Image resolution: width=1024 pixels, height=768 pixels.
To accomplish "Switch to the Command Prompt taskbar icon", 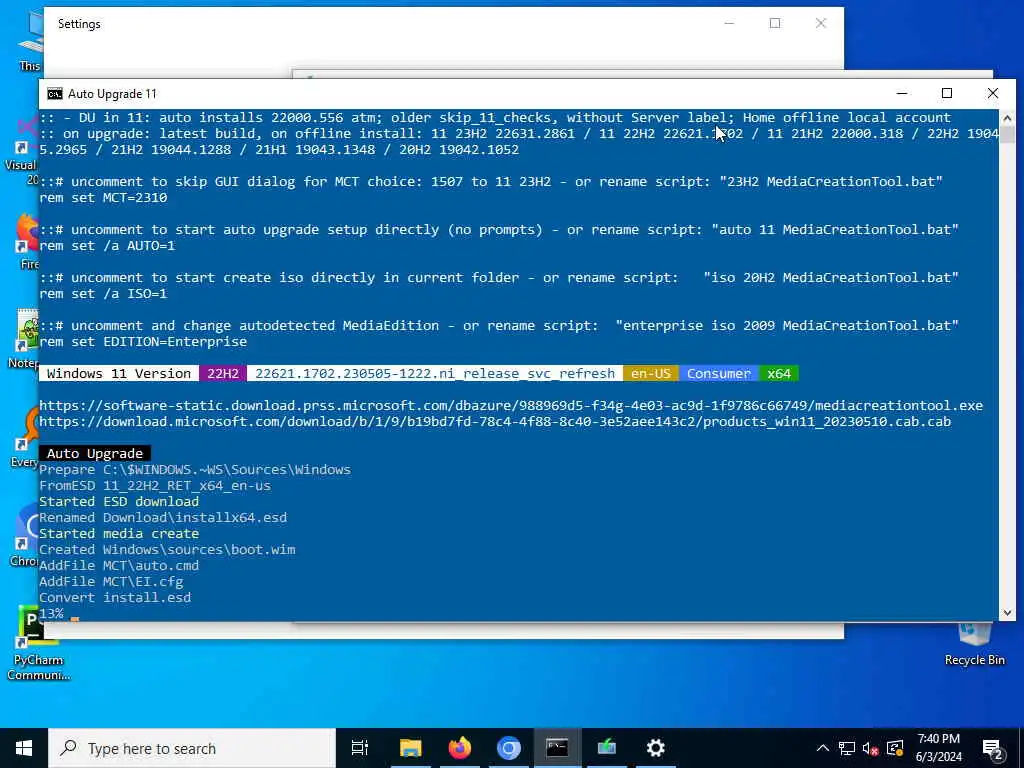I will [x=557, y=748].
